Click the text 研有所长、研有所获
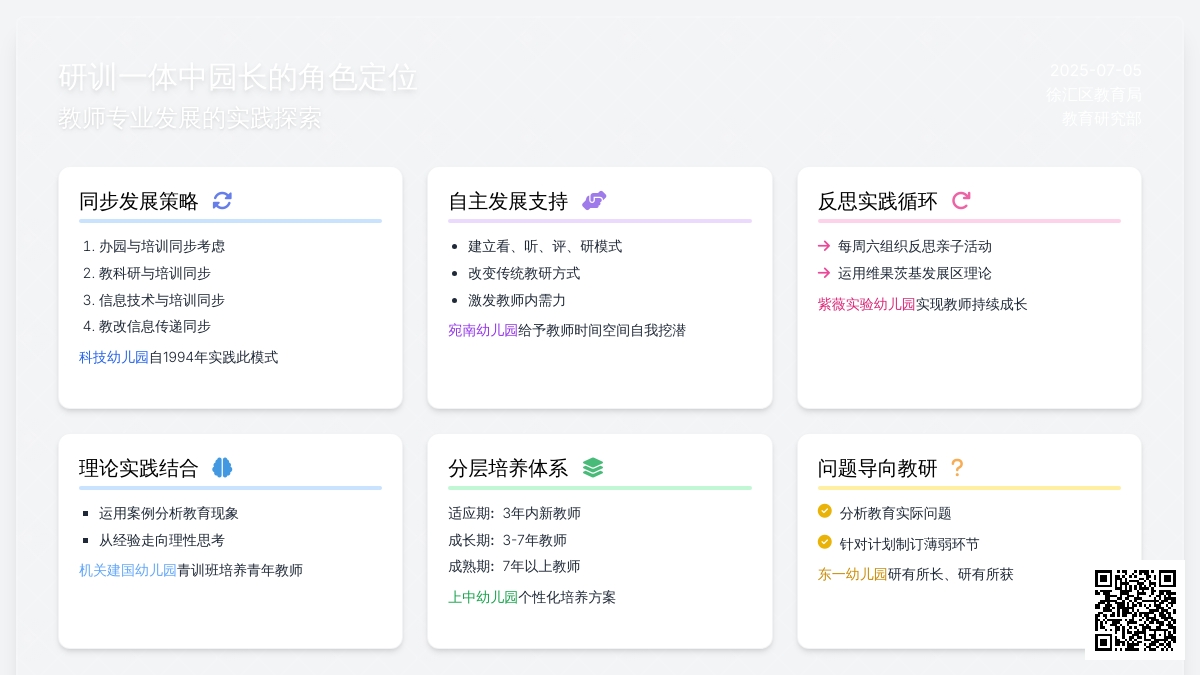Screen dimensions: 1200x675 point(951,574)
